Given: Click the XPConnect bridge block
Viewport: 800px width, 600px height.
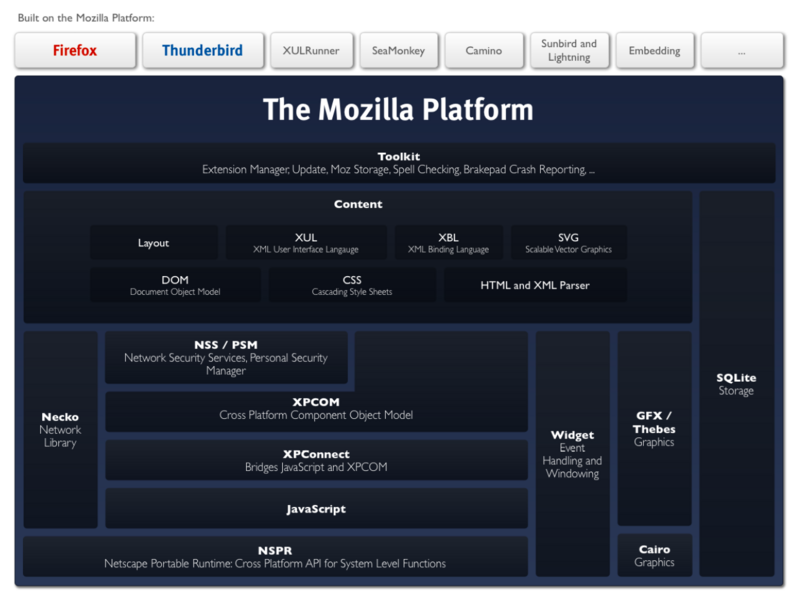Looking at the screenshot, I should tap(316, 460).
